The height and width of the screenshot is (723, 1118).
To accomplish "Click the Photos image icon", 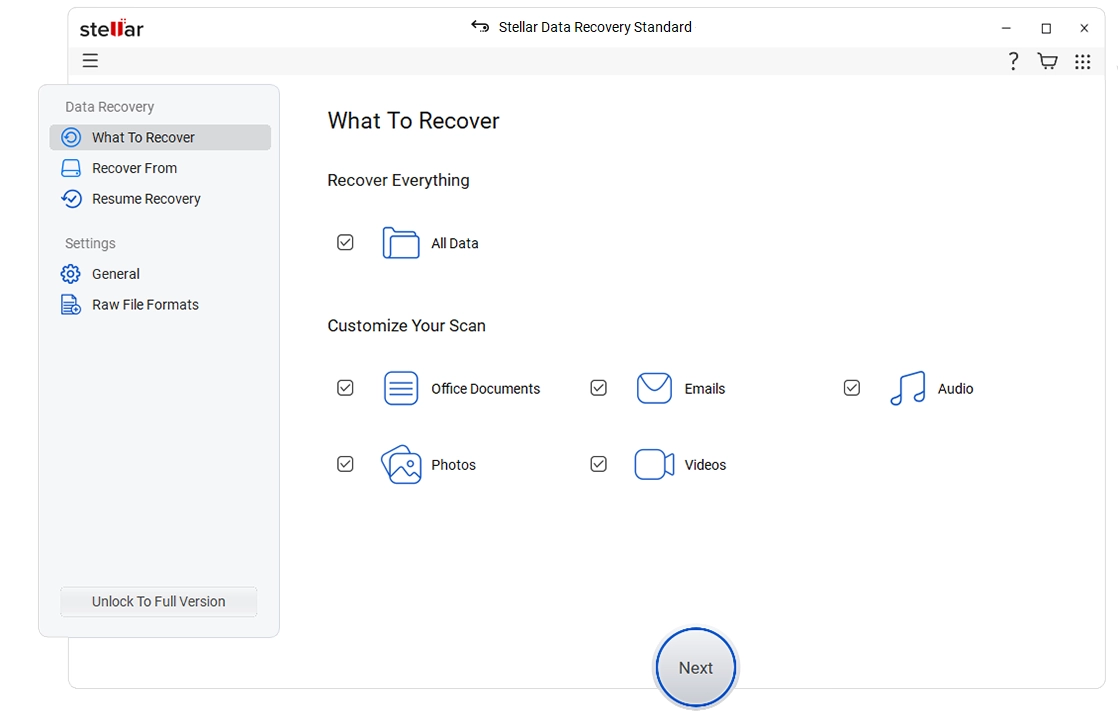I will tap(401, 464).
